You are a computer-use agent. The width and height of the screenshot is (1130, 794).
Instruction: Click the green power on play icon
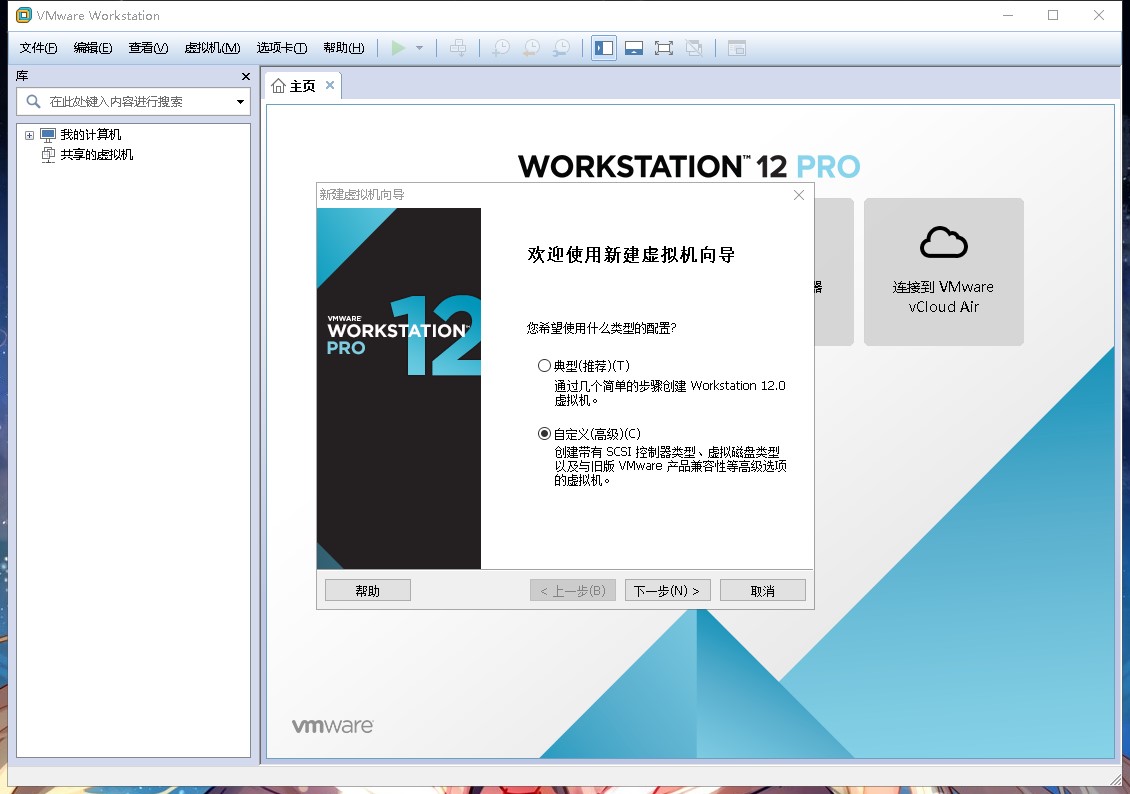pos(398,48)
